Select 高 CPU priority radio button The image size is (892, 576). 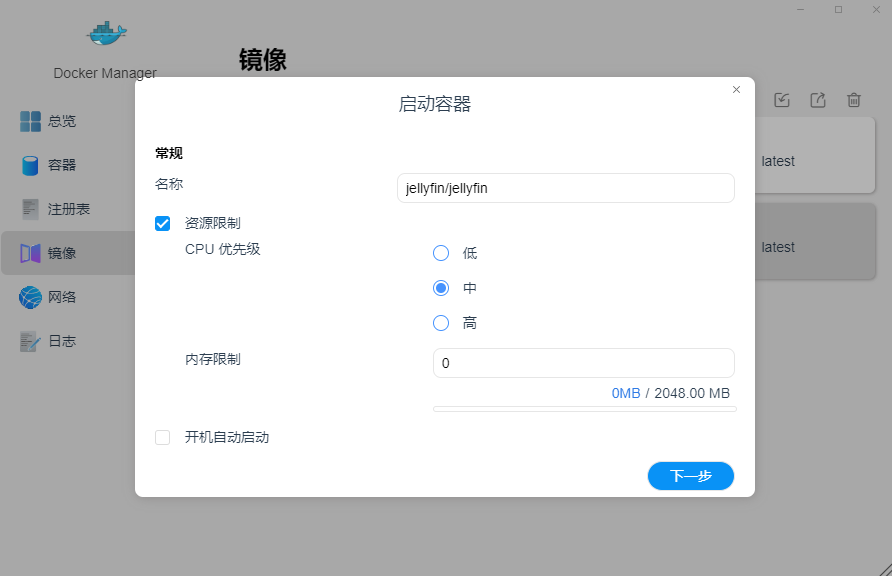tap(441, 323)
